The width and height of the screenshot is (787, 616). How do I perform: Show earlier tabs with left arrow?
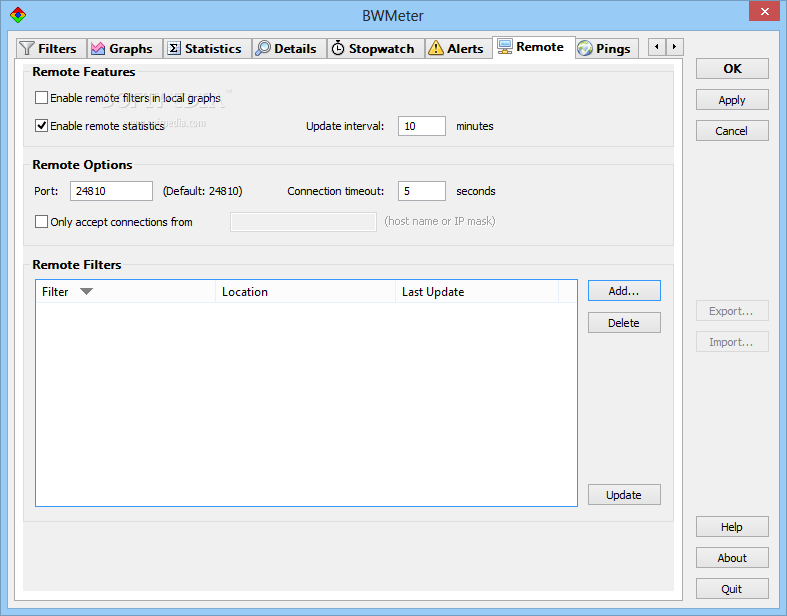tap(657, 47)
